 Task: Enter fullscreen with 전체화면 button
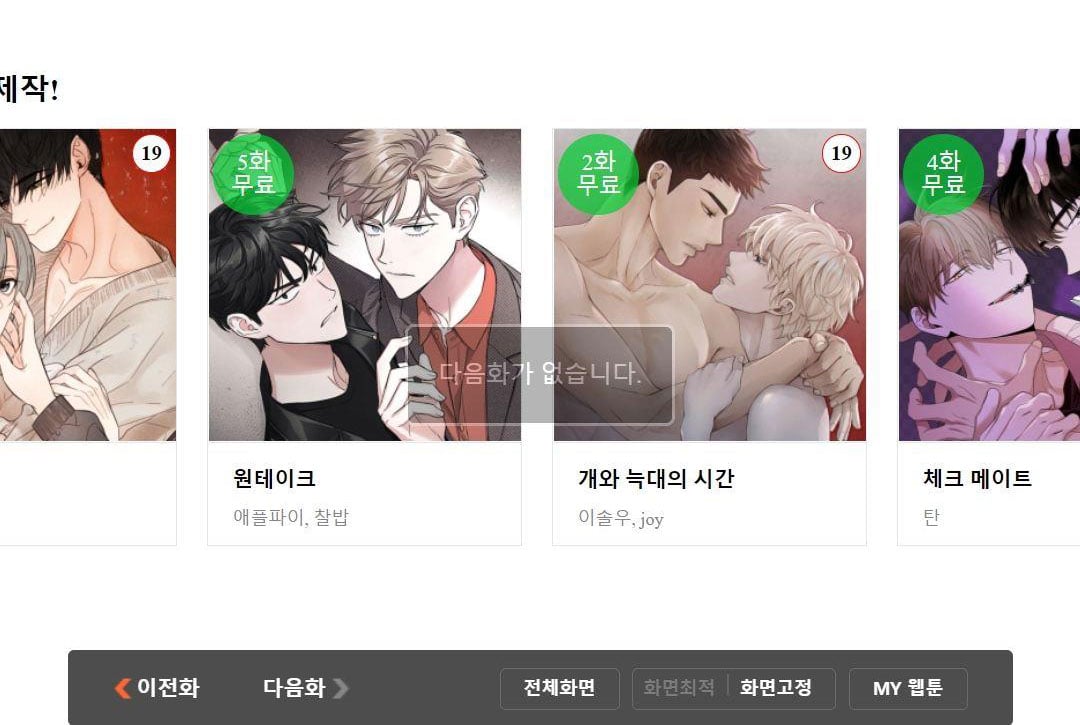click(559, 688)
